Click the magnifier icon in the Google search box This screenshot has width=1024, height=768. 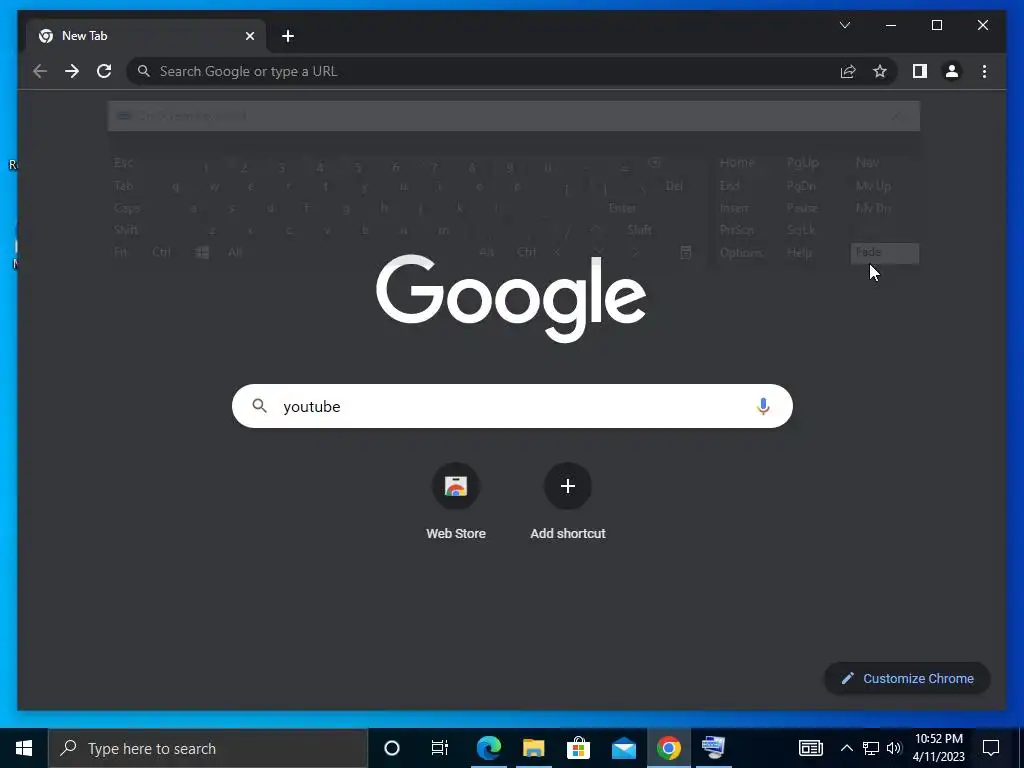click(x=259, y=406)
